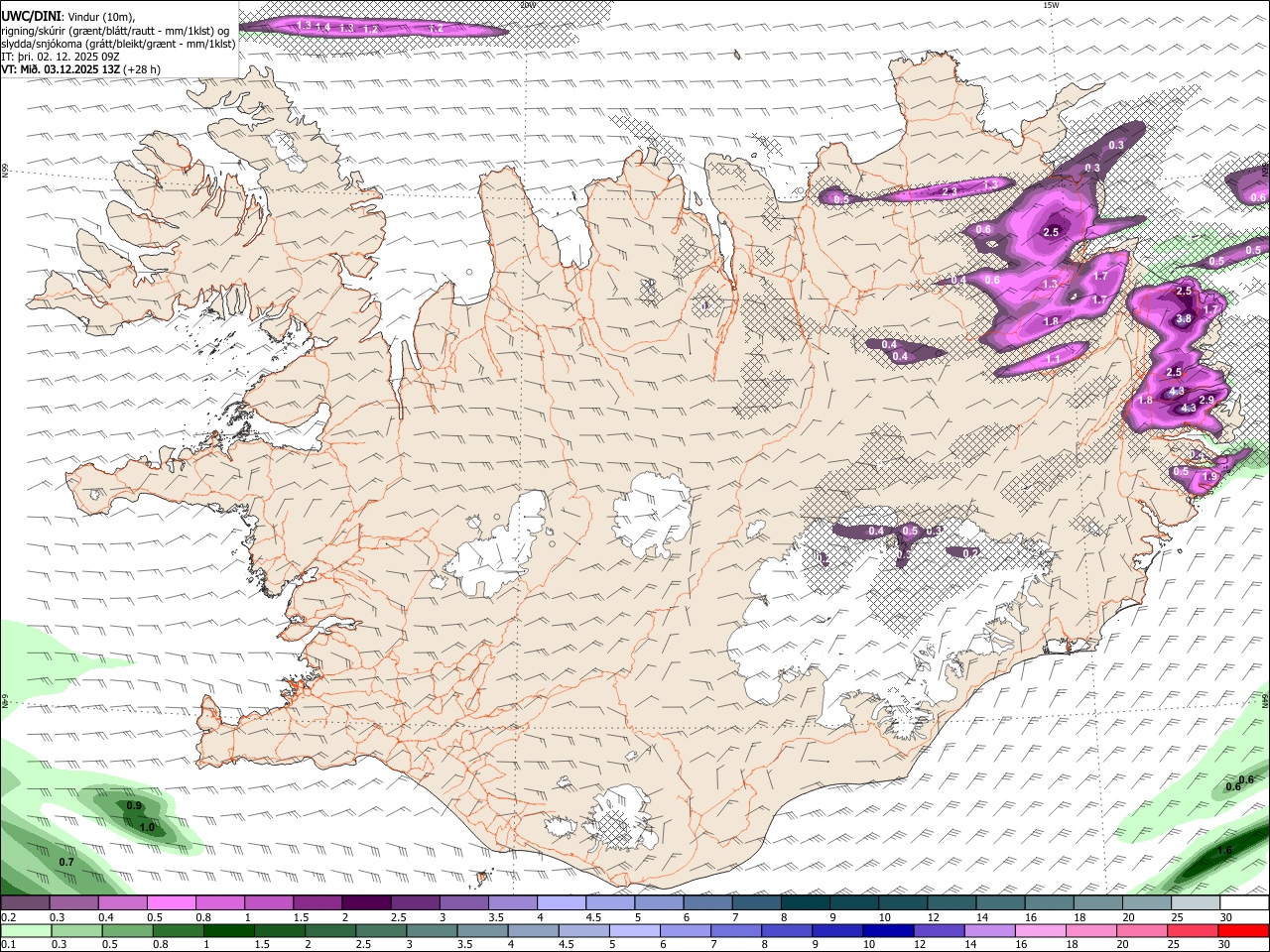Click the darkest green swatch in the lower legend

[228, 930]
